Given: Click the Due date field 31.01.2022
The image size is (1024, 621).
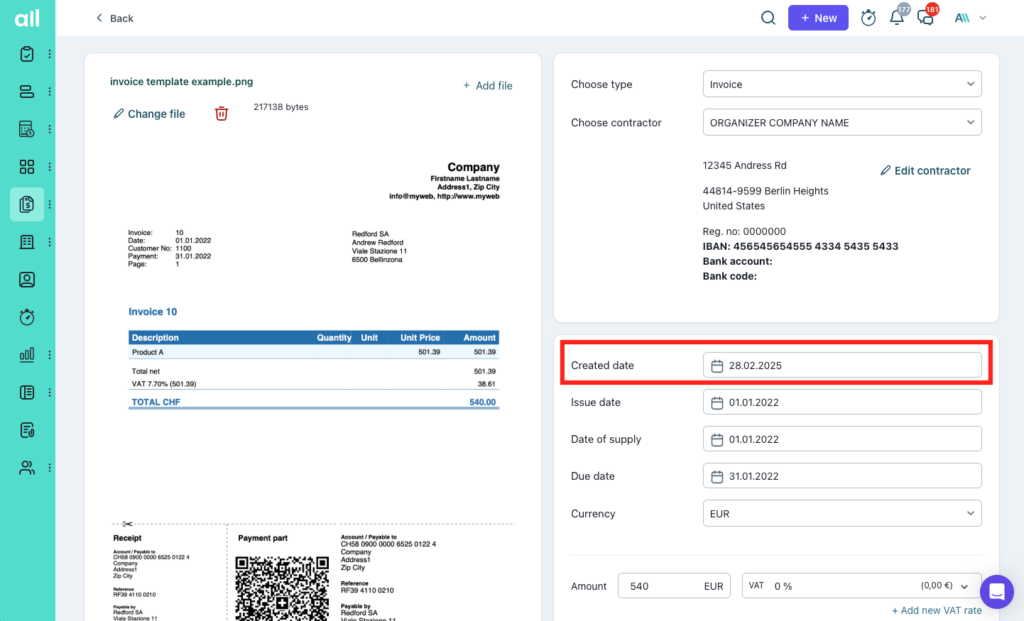Looking at the screenshot, I should (842, 476).
